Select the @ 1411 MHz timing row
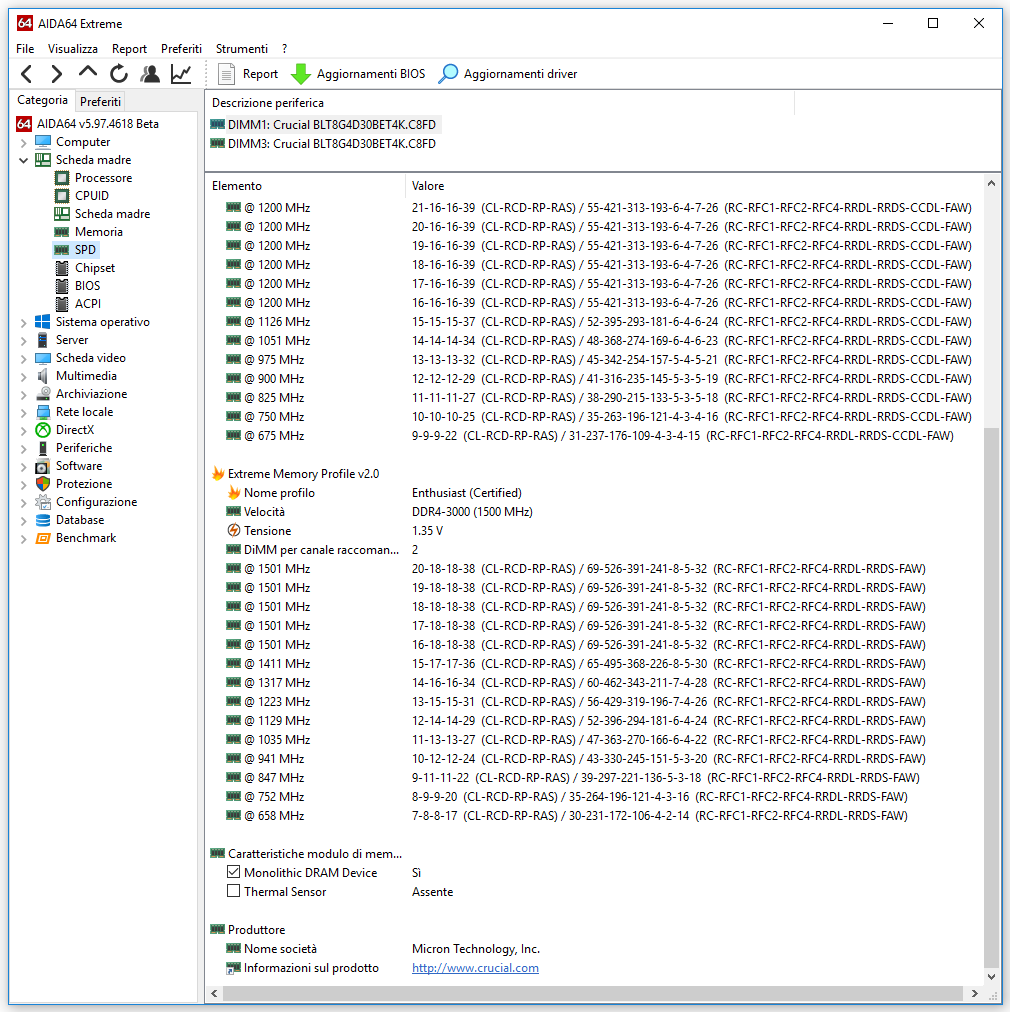This screenshot has width=1010, height=1012. click(575, 663)
